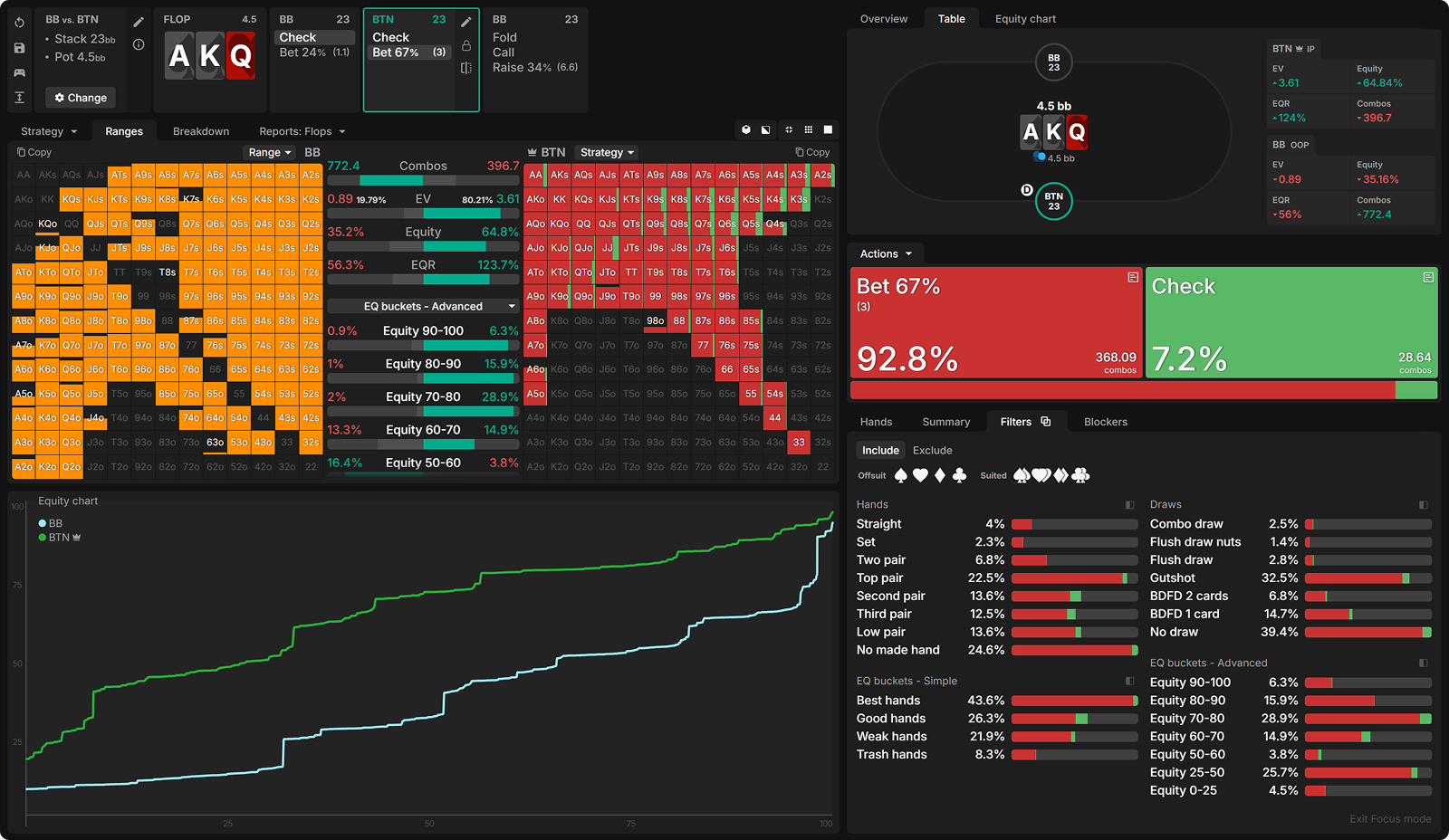Expand the Actions dropdown

click(x=886, y=254)
